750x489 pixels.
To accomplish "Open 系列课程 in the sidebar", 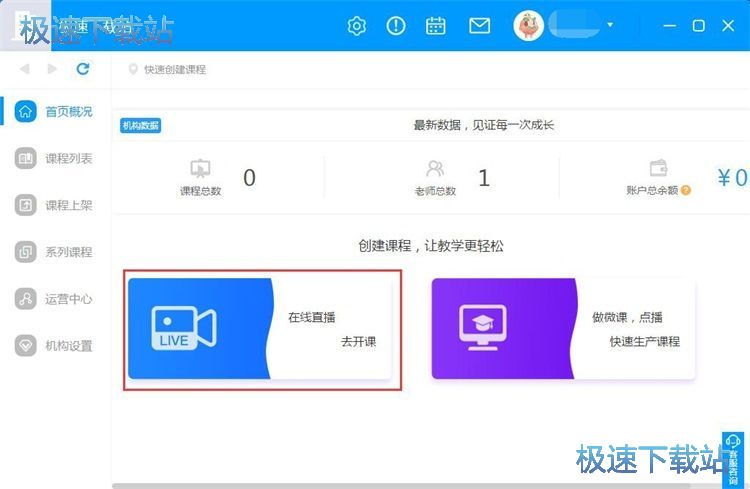I will coord(54,252).
